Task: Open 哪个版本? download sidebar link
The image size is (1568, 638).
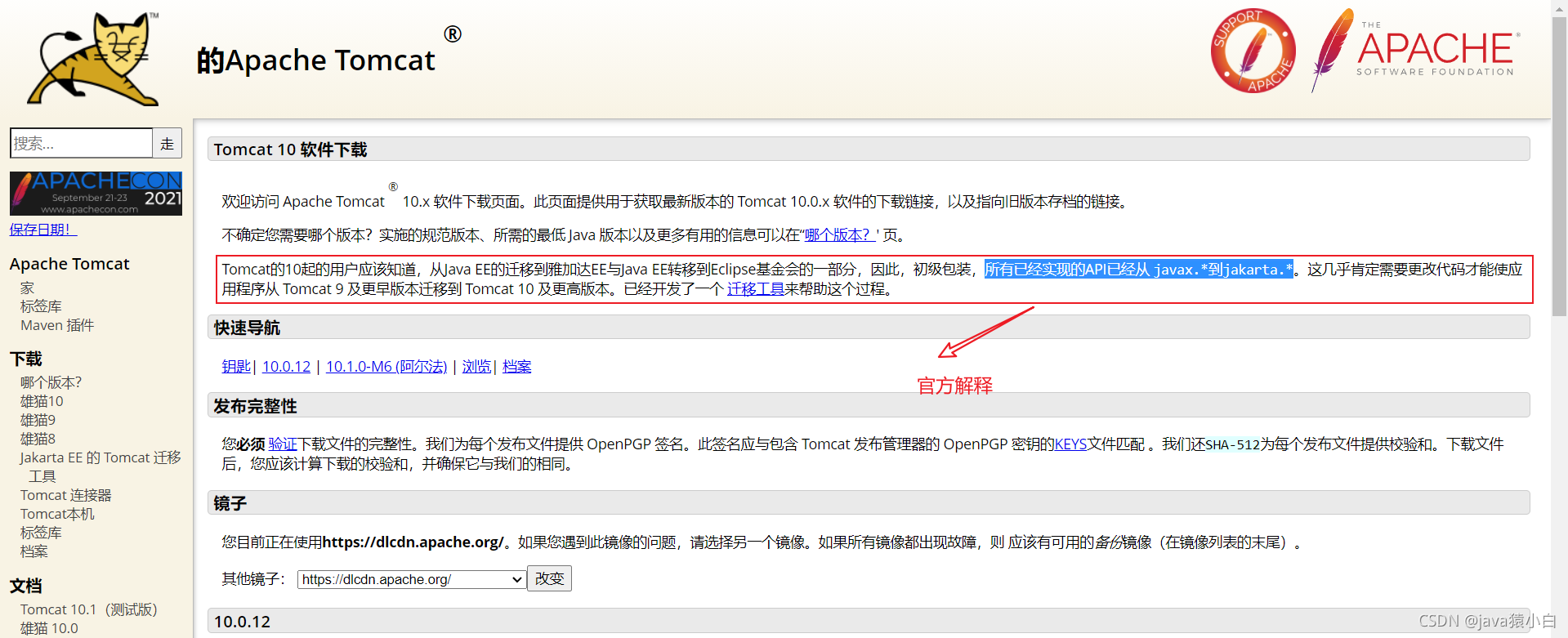Action: pos(51,382)
